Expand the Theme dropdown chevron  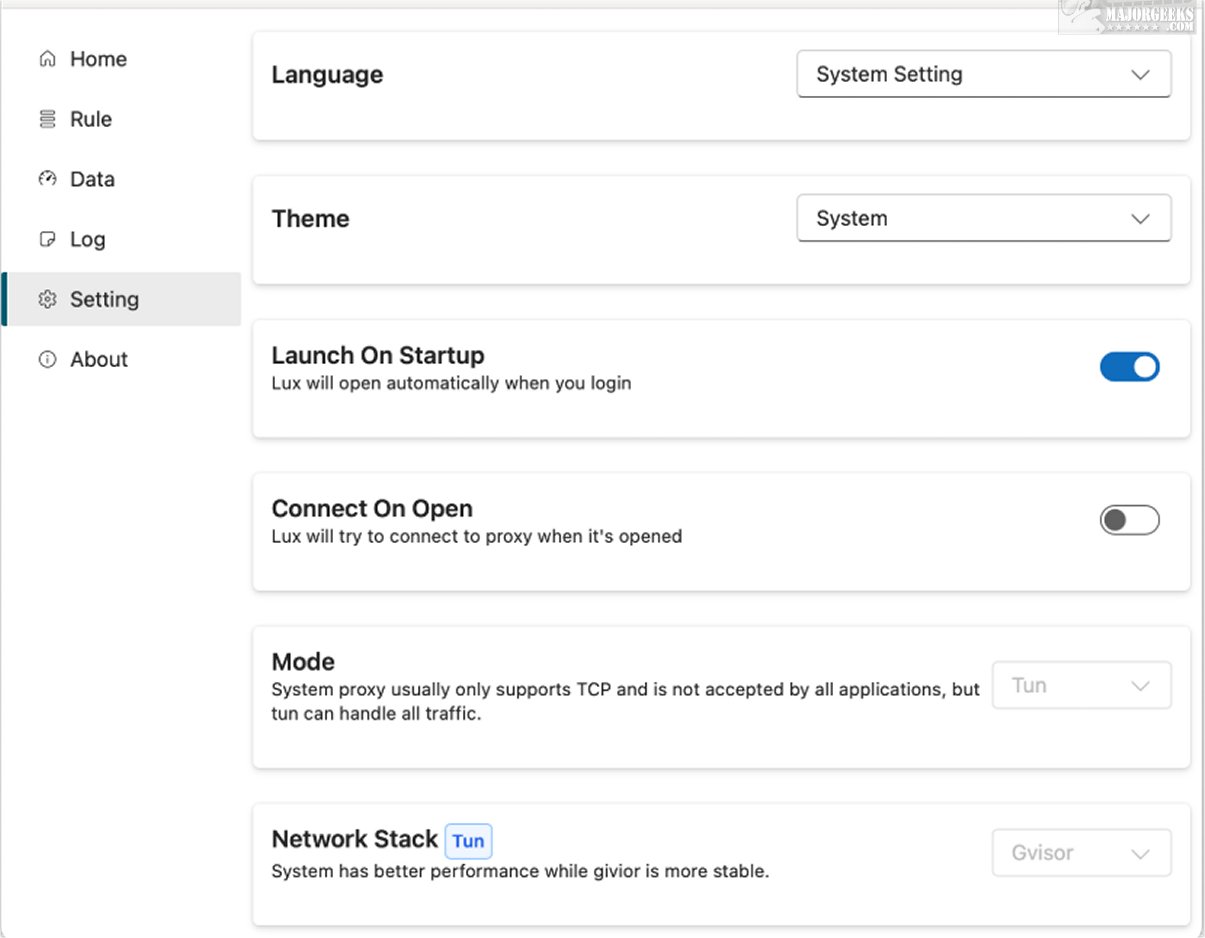click(1140, 219)
